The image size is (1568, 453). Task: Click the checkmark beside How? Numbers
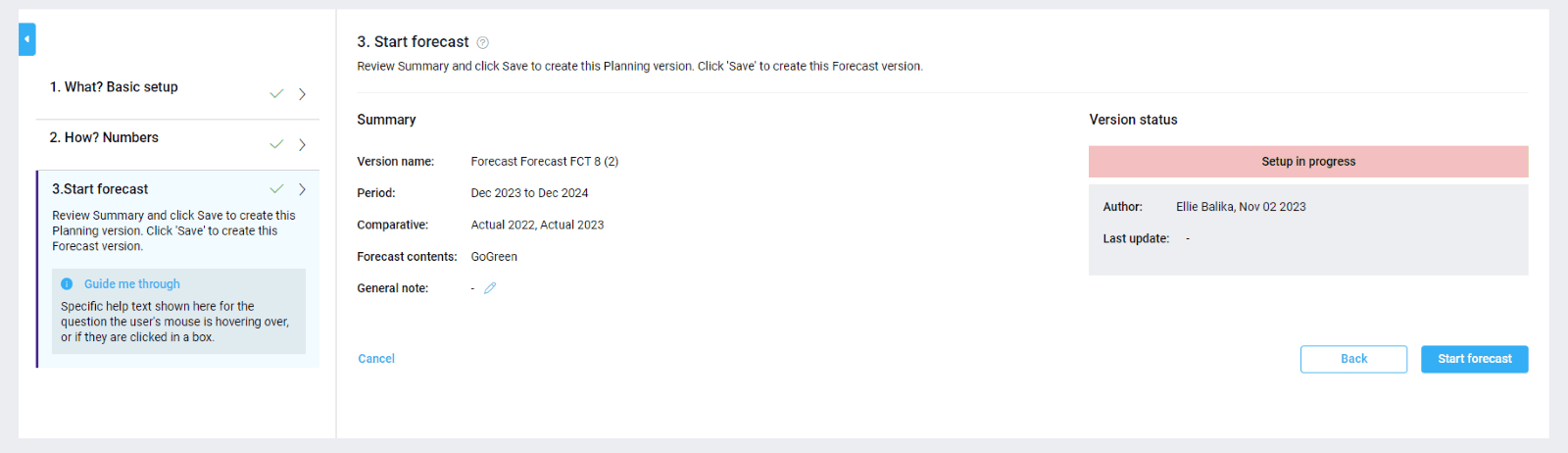[x=276, y=144]
